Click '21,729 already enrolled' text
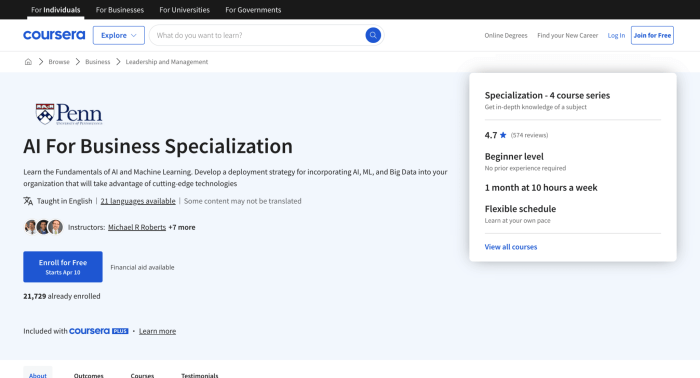Image resolution: width=700 pixels, height=378 pixels. click(x=62, y=296)
